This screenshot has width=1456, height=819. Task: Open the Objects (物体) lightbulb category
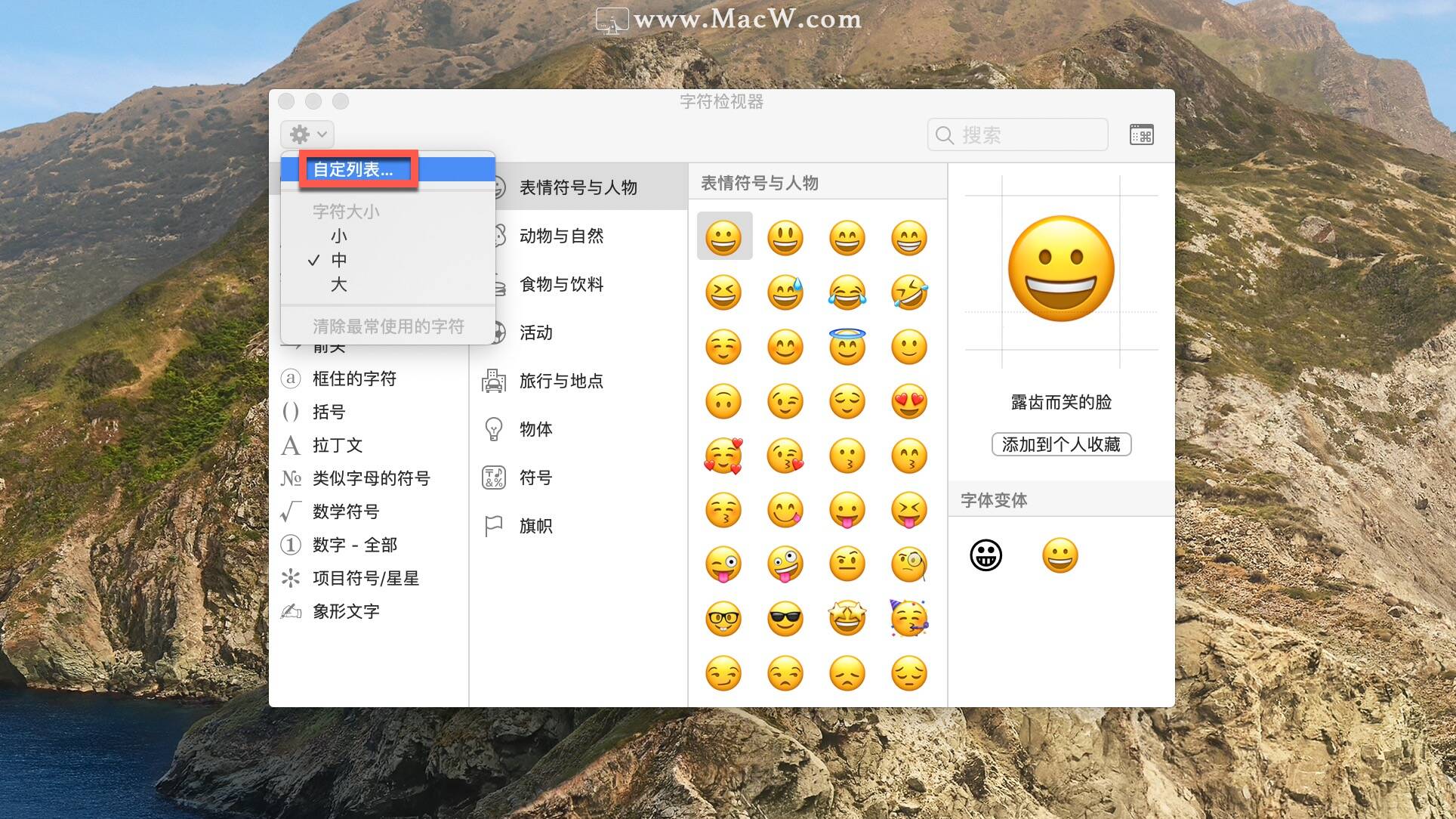point(535,429)
